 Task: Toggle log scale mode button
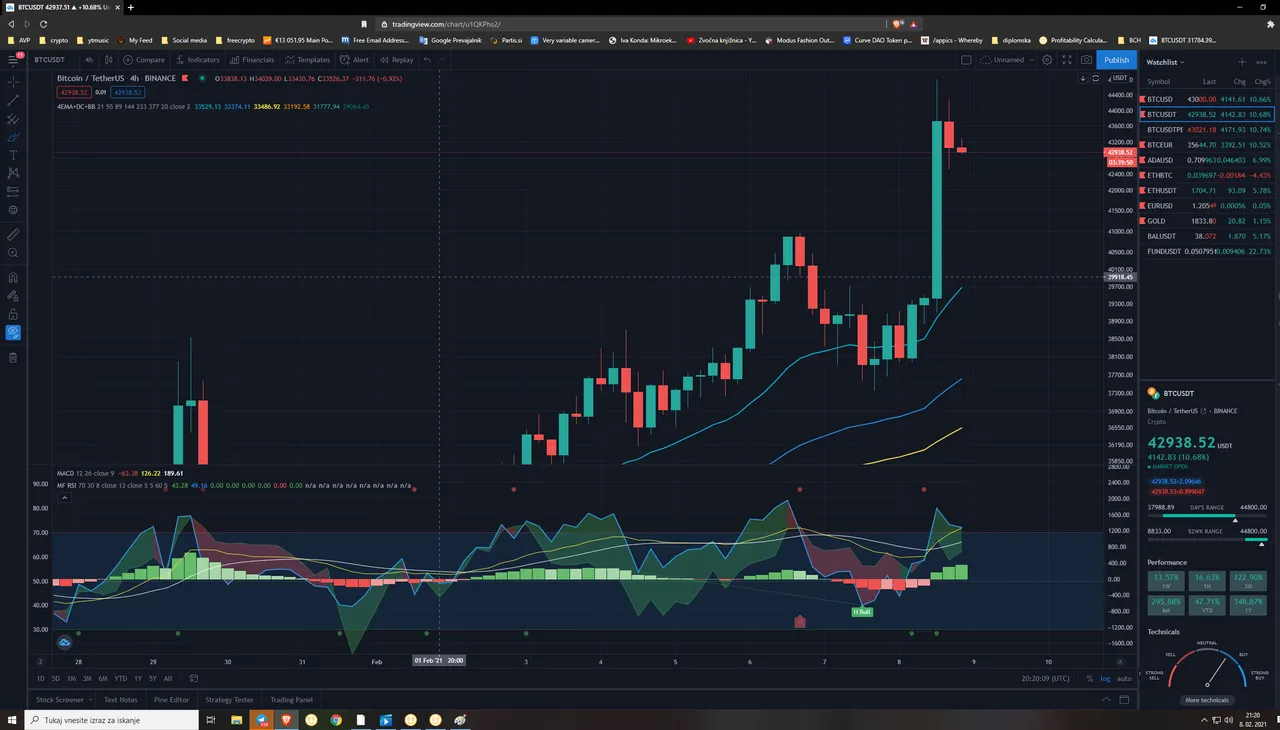1105,678
